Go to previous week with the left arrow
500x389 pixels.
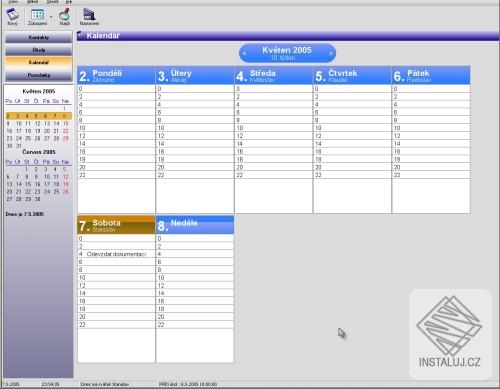point(244,53)
